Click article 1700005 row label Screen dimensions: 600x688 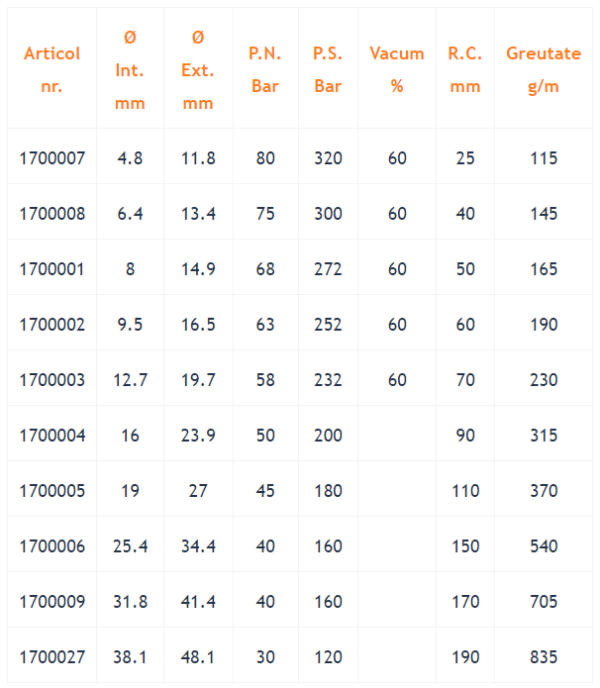pyautogui.click(x=52, y=491)
